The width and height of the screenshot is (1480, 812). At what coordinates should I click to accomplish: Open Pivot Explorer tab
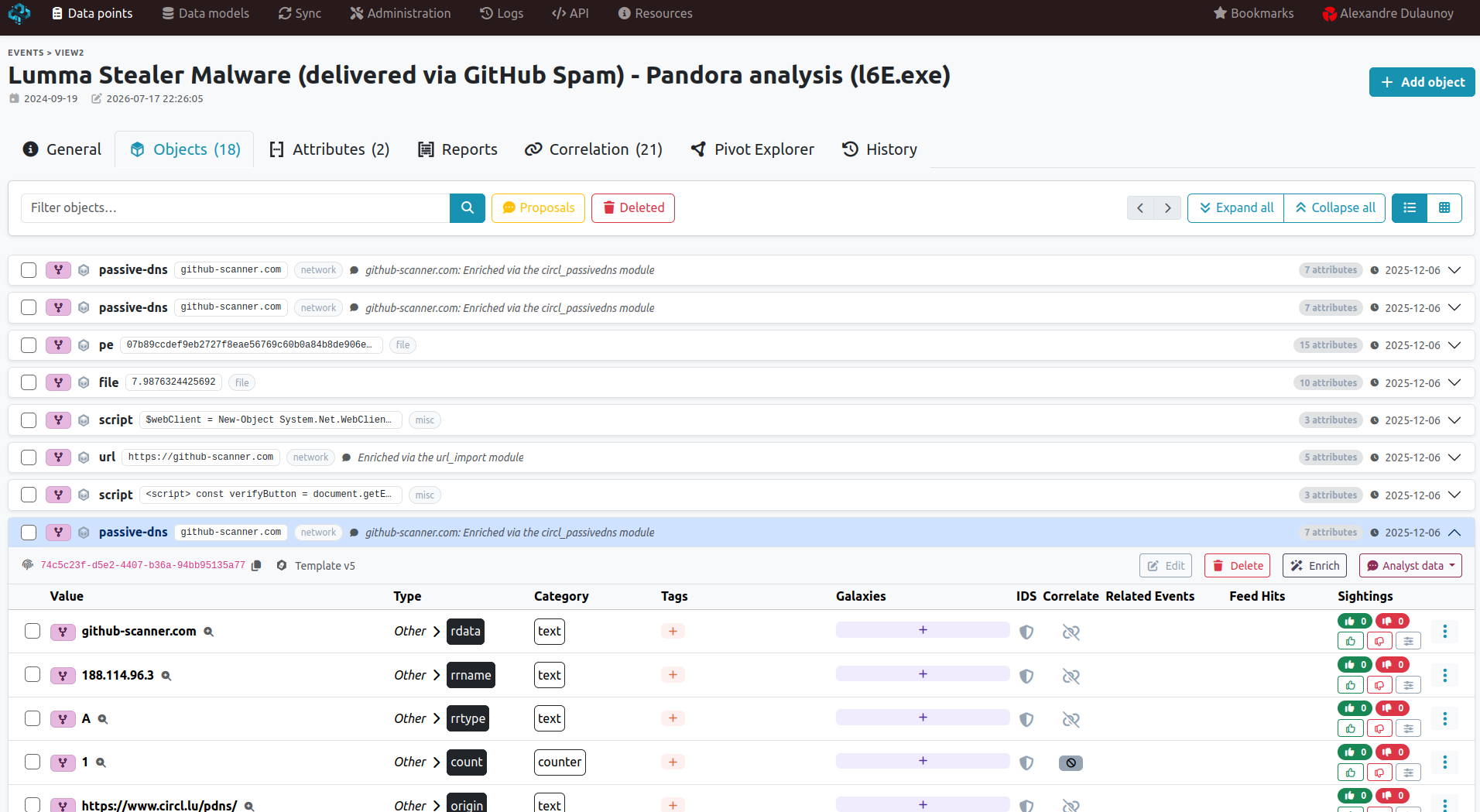pos(752,149)
